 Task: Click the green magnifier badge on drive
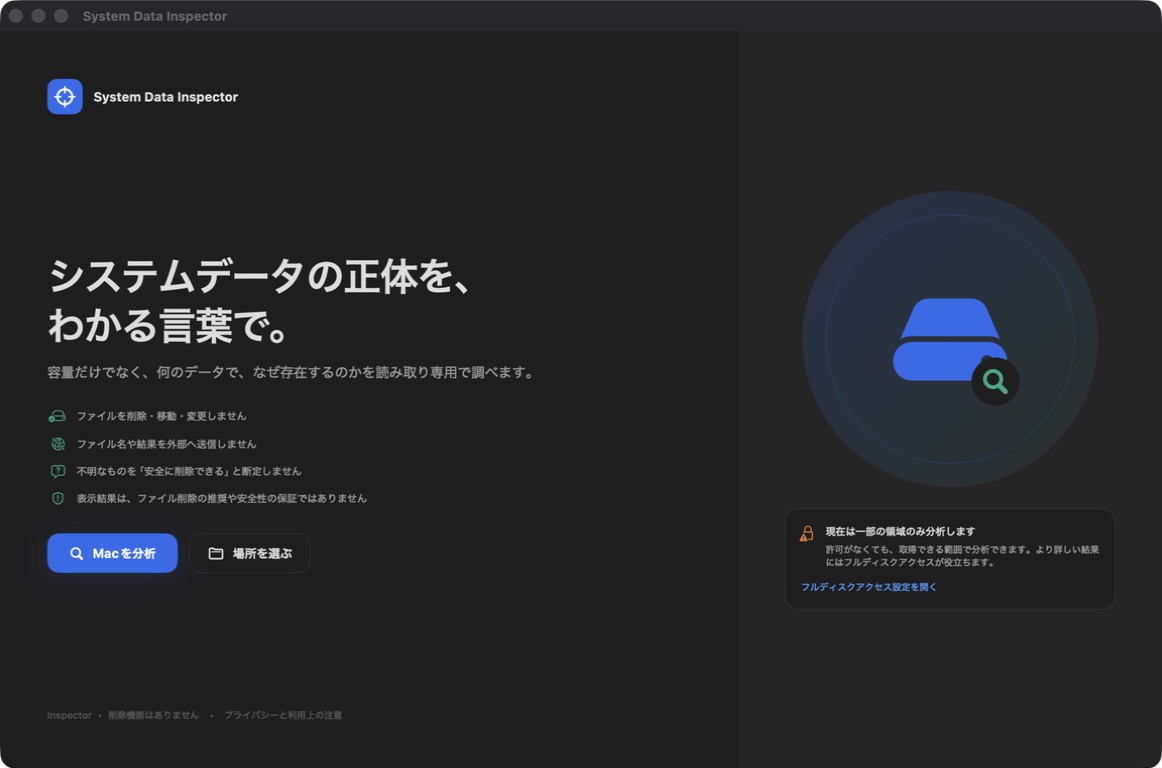(995, 382)
